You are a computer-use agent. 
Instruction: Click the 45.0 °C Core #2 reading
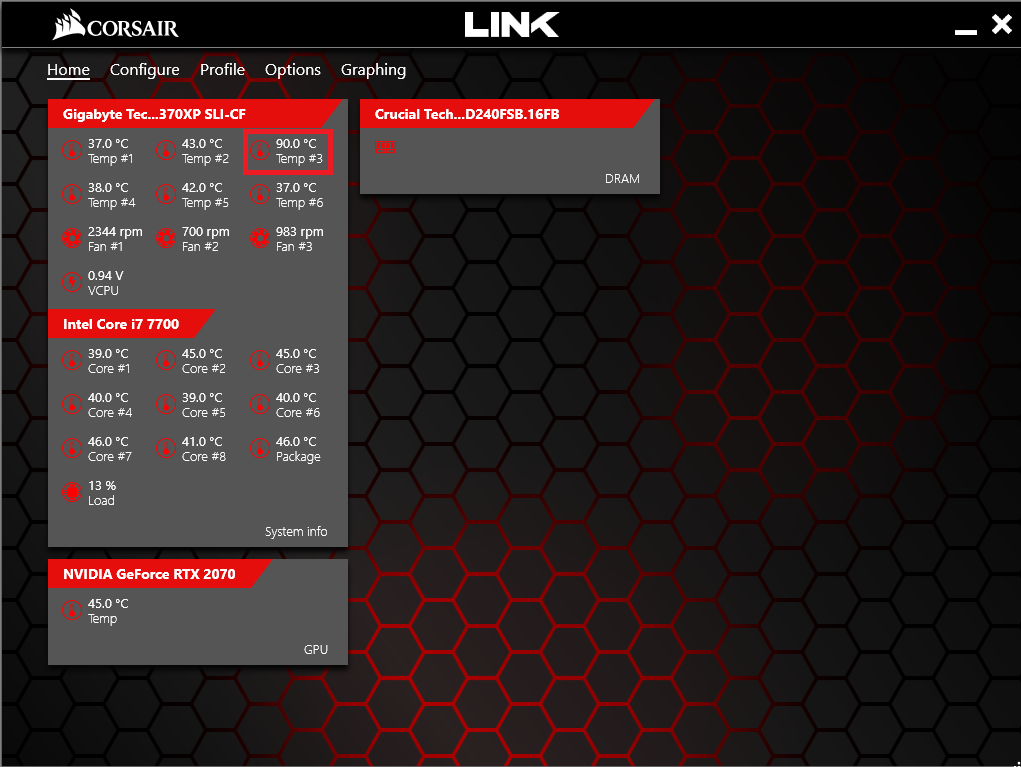202,354
